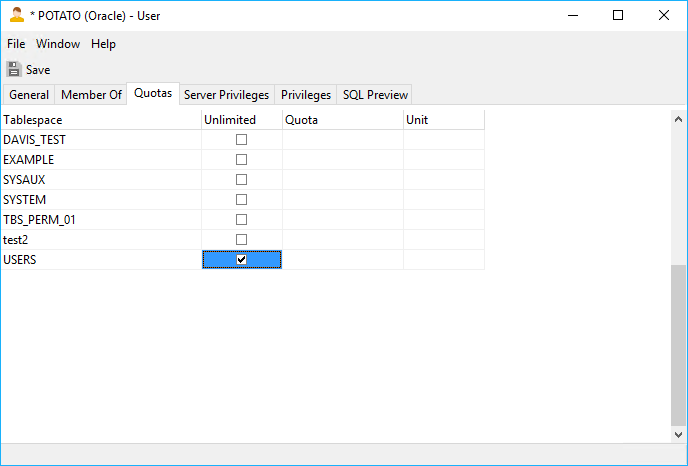Viewport: 688px width, 466px height.
Task: Switch to the General tab
Action: tap(29, 95)
